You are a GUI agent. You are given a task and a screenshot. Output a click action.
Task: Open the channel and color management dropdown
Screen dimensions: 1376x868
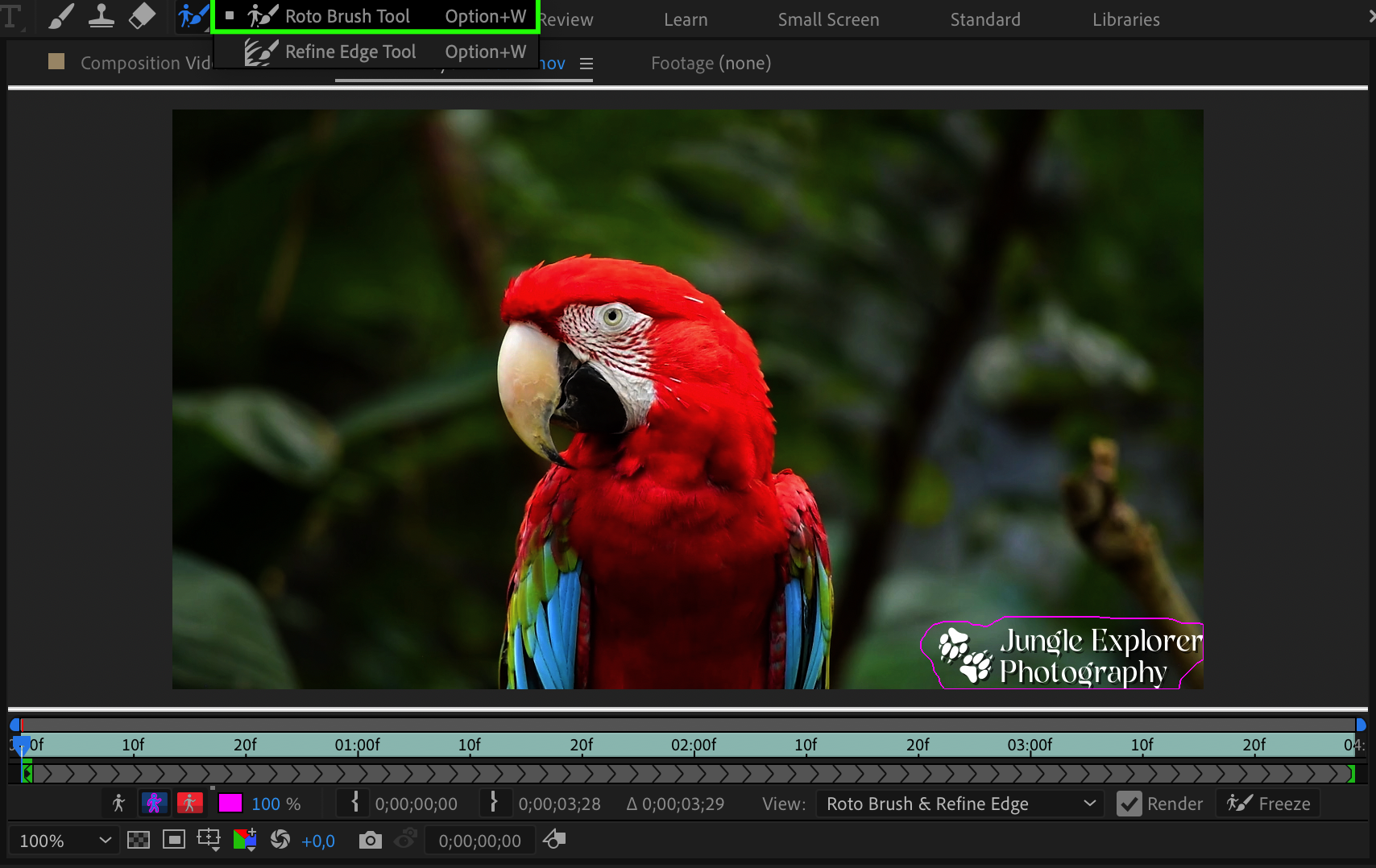pos(244,841)
